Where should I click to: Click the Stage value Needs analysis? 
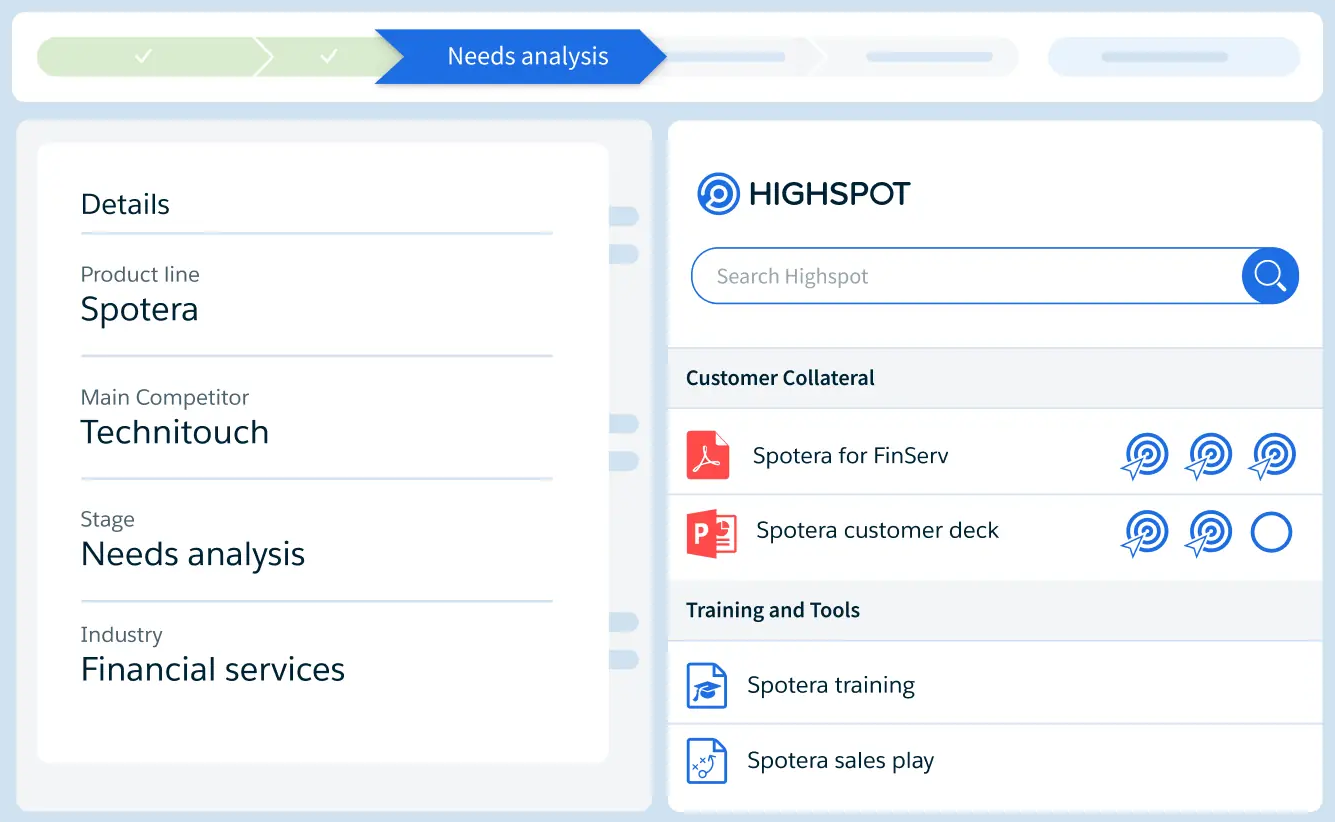[x=193, y=554]
